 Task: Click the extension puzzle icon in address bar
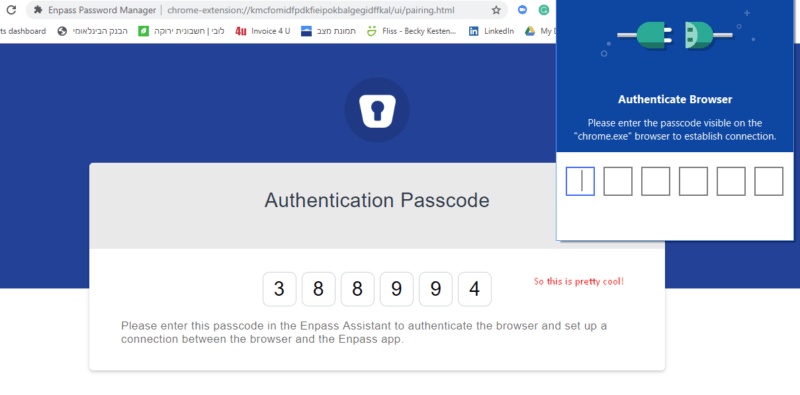(x=38, y=10)
